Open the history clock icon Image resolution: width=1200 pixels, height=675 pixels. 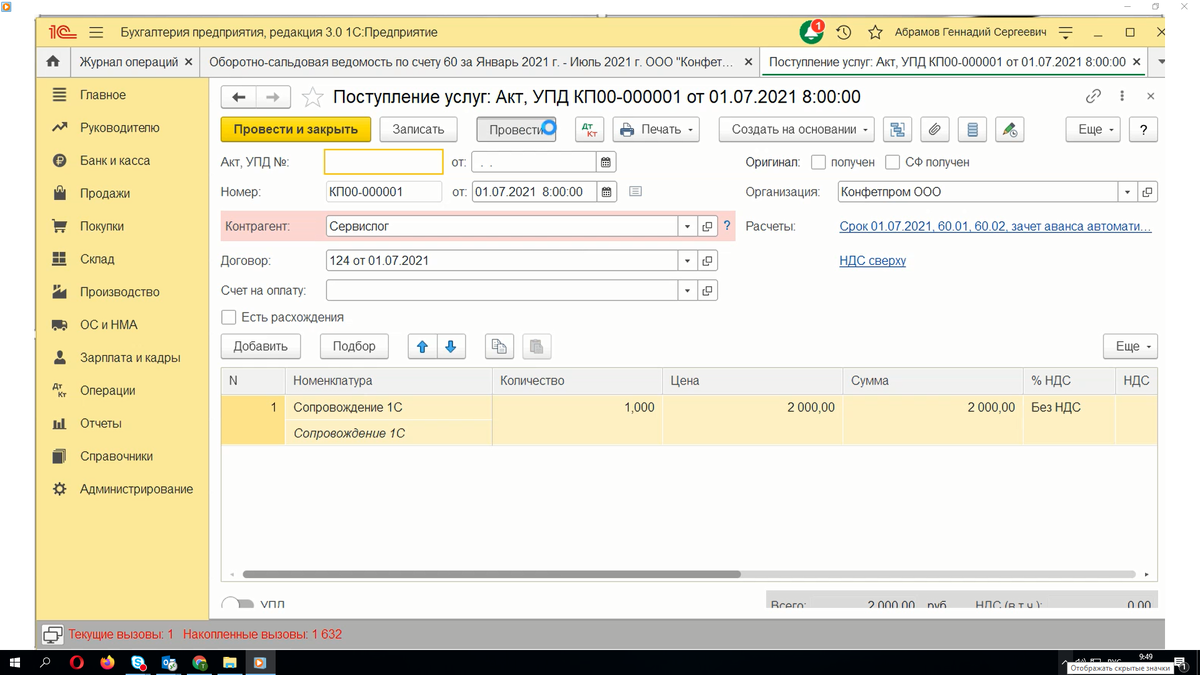point(843,32)
